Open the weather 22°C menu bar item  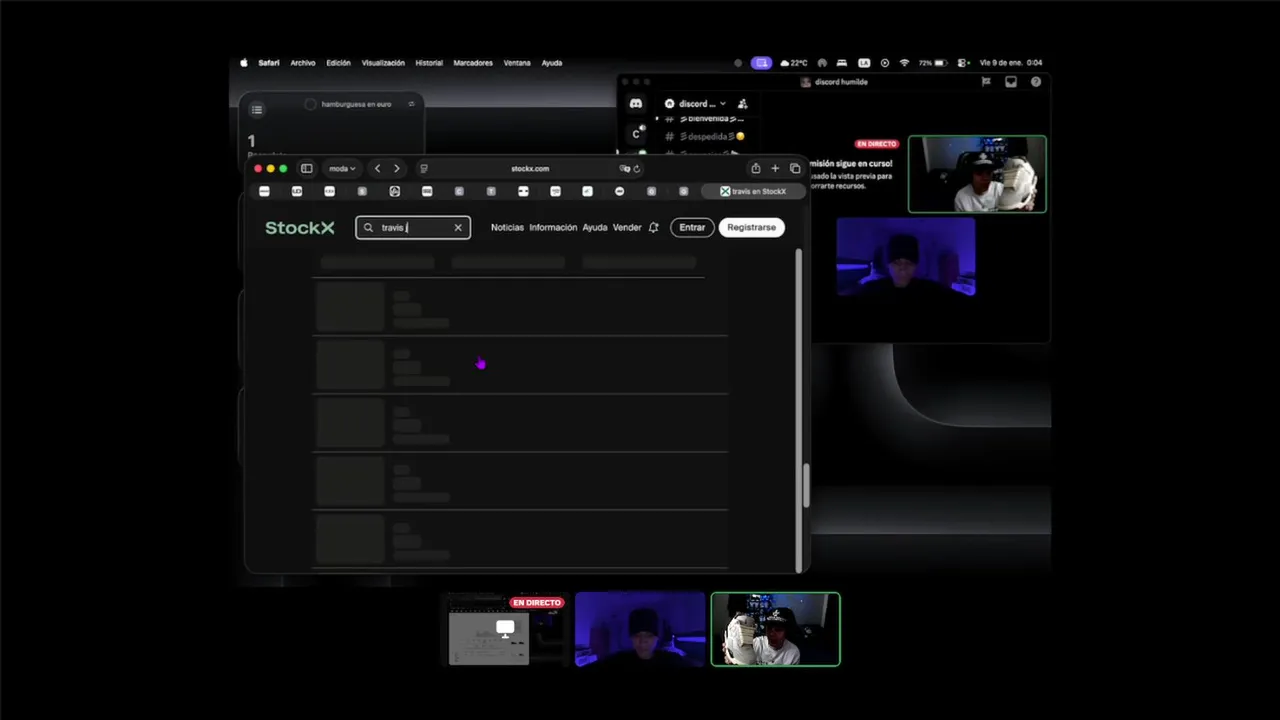click(x=794, y=63)
